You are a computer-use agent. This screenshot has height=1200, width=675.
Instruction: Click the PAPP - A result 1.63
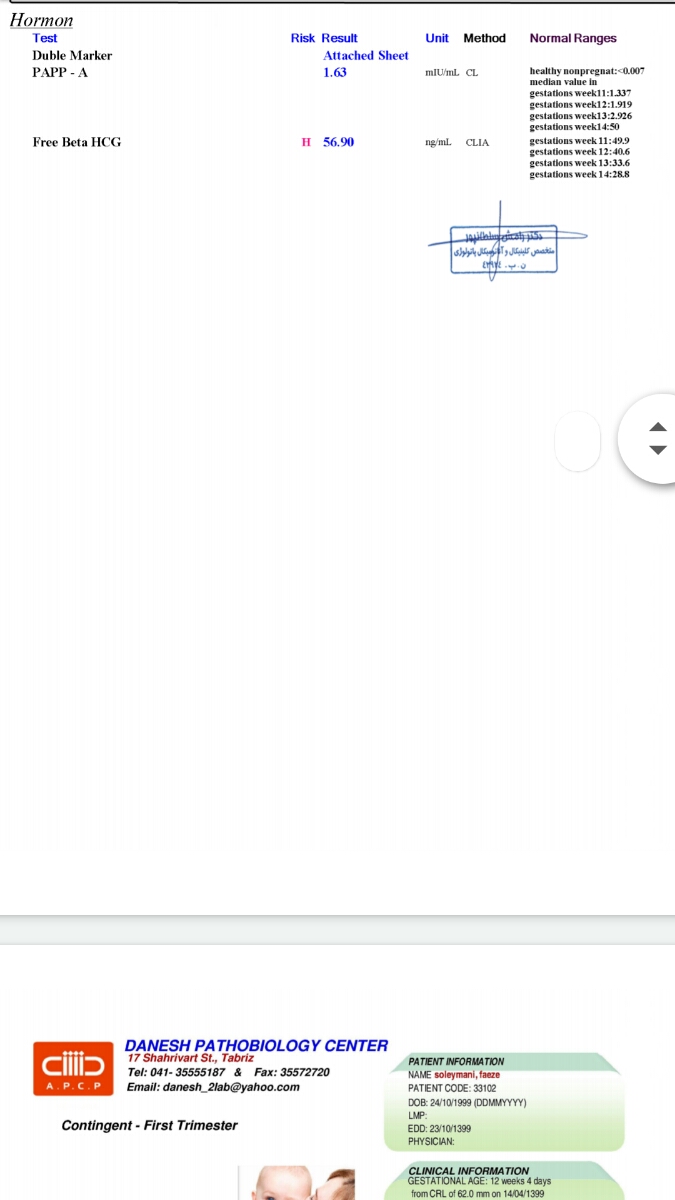[335, 73]
